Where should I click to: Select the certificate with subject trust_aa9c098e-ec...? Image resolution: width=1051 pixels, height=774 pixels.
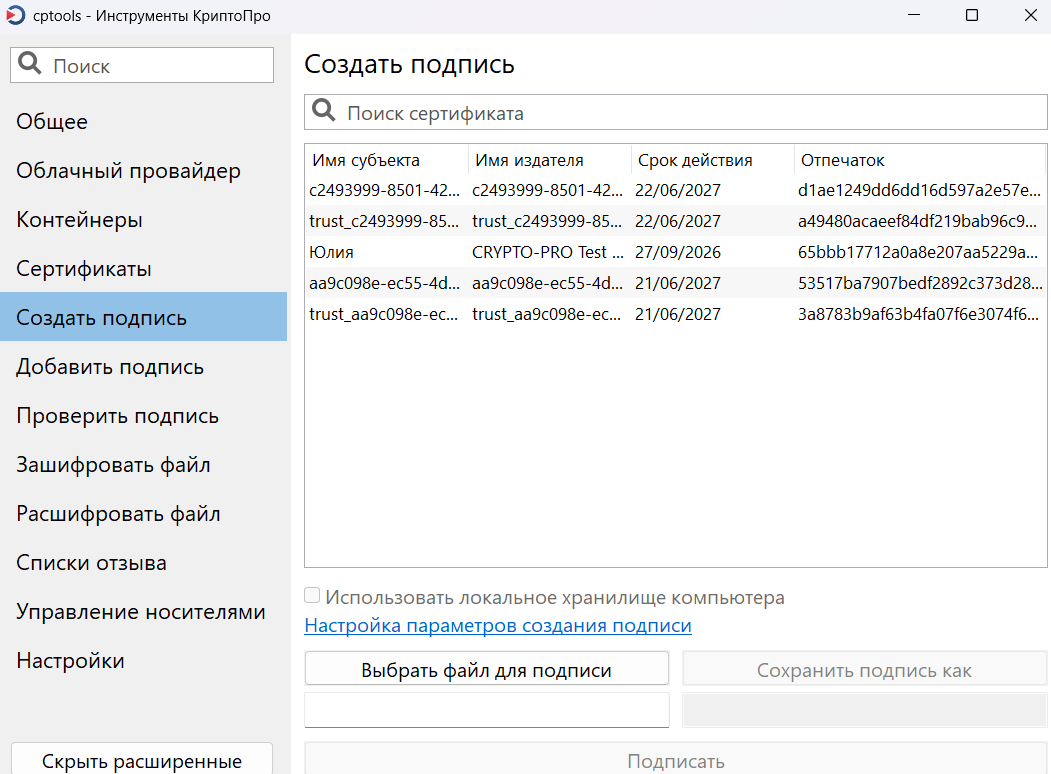click(x=676, y=314)
